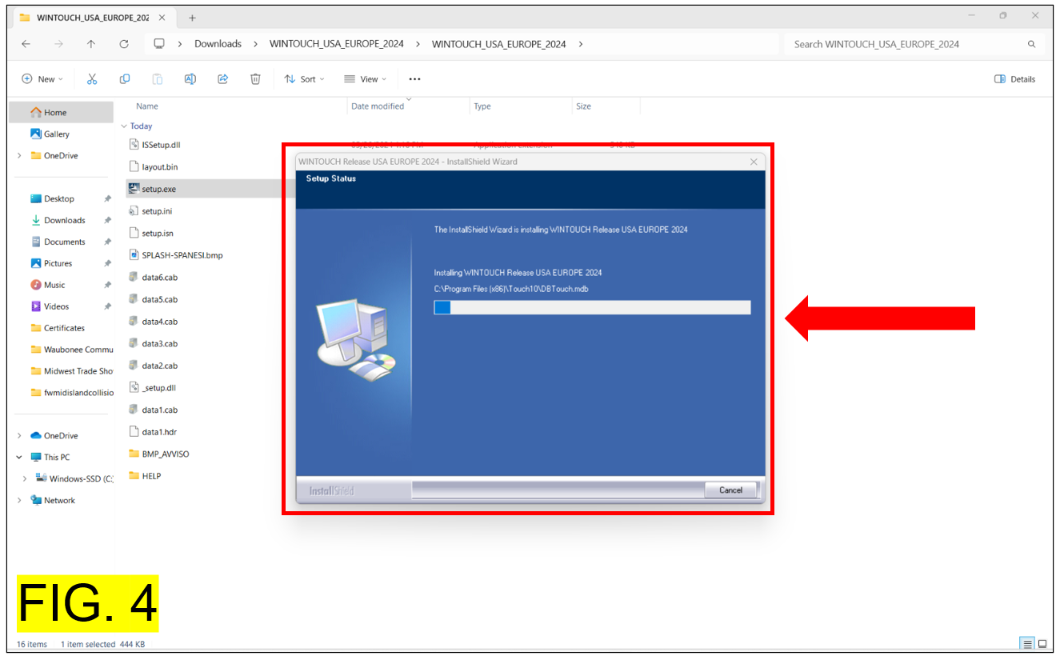Screen dimensions: 1059x660
Task: Open Downloads in quick access
Action: coord(64,220)
